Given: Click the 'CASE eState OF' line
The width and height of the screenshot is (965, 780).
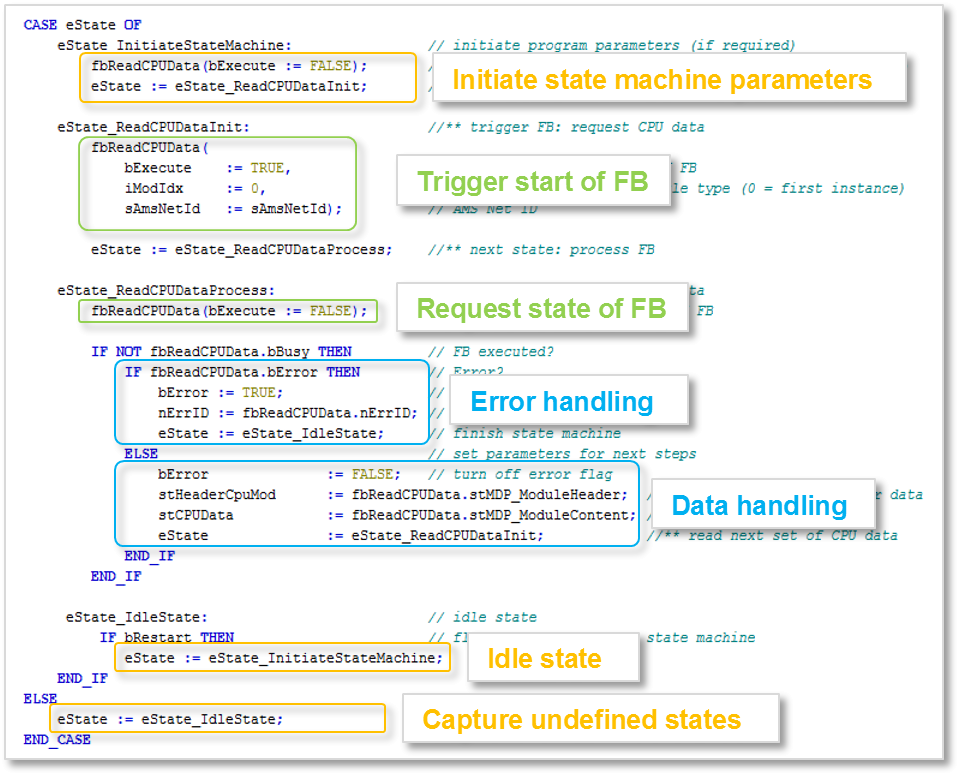Looking at the screenshot, I should 82,25.
